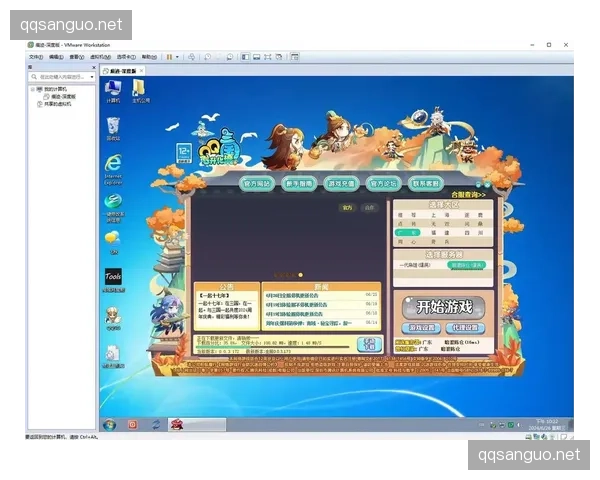This screenshot has height=480, width=600.
Task: Open the 查看 menu in VMware
Action: (x=77, y=57)
